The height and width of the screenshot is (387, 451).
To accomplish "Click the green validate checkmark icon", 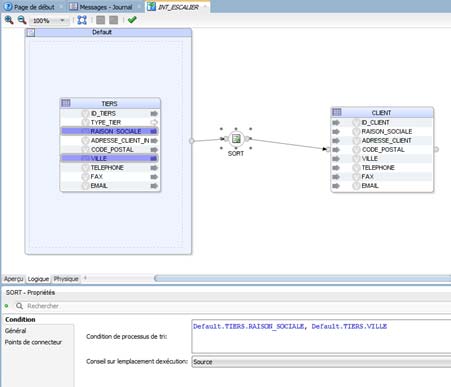I will [132, 20].
